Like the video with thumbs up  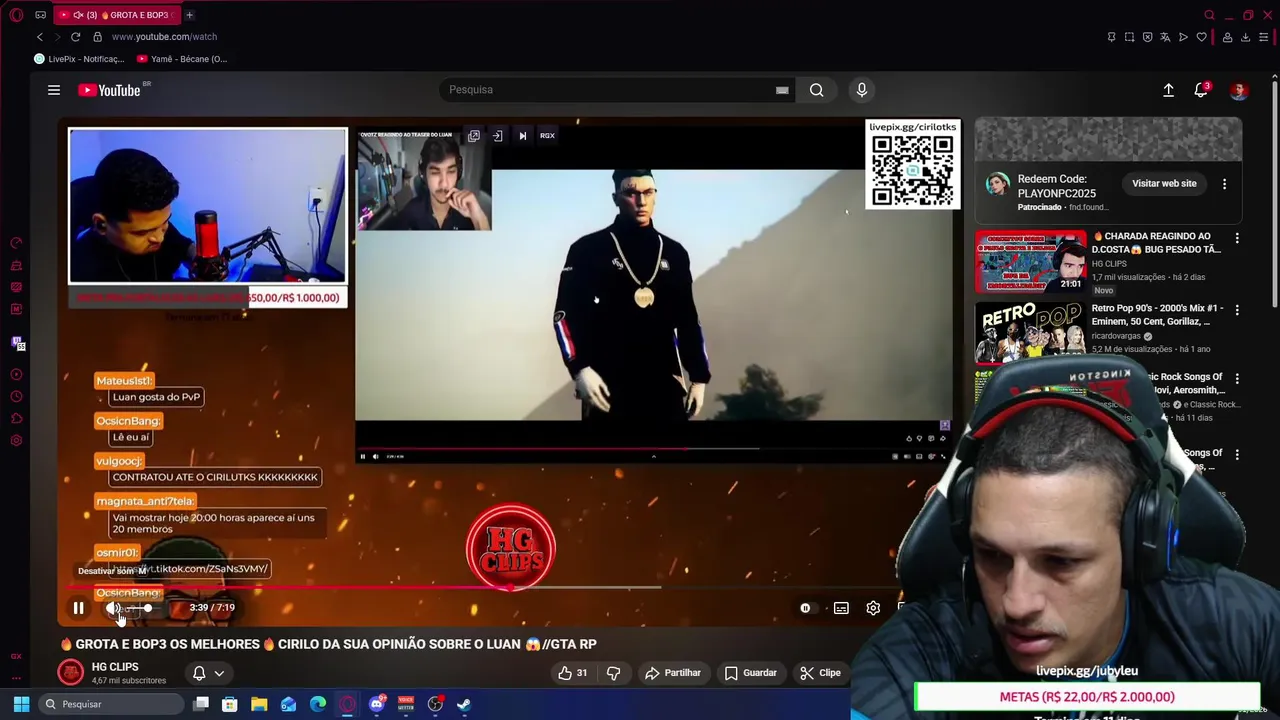[x=573, y=673]
